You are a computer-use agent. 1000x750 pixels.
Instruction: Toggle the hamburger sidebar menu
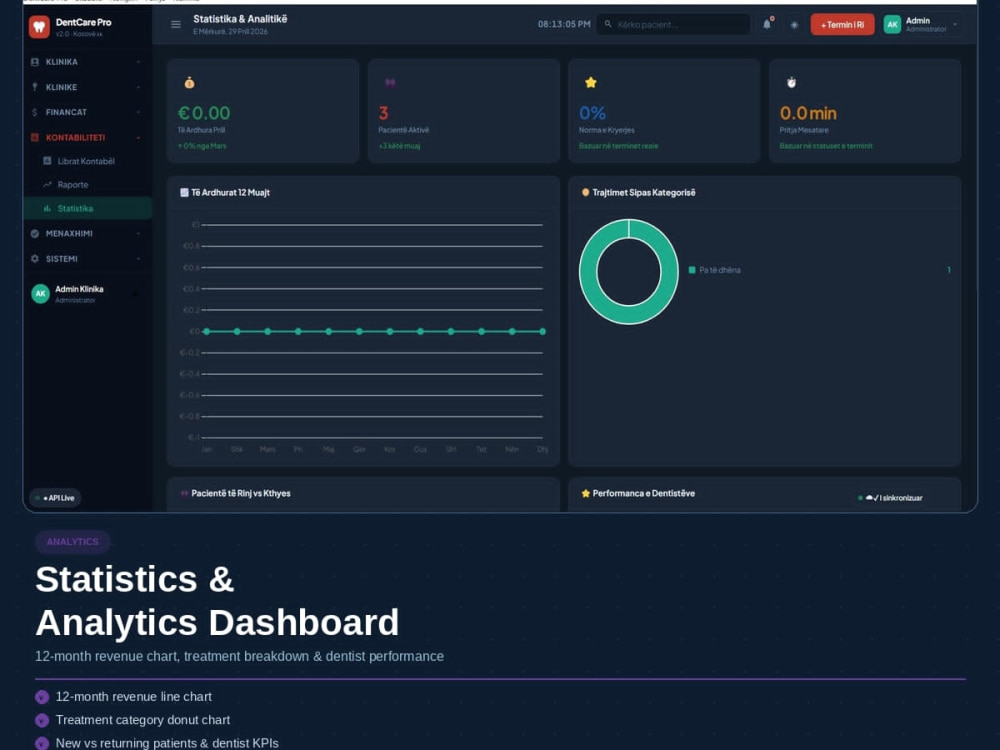click(x=176, y=24)
